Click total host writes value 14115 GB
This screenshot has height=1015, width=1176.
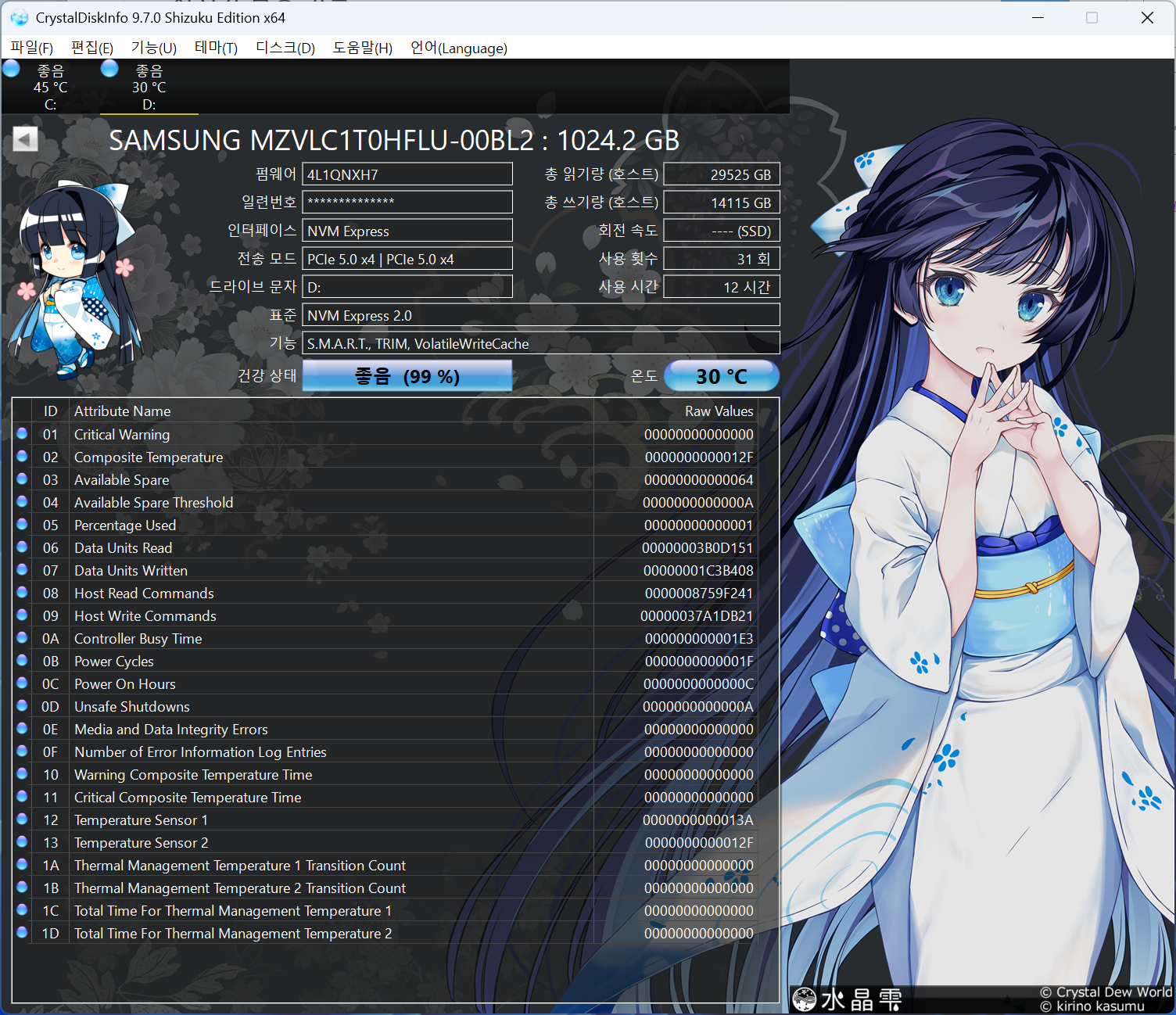coord(722,203)
